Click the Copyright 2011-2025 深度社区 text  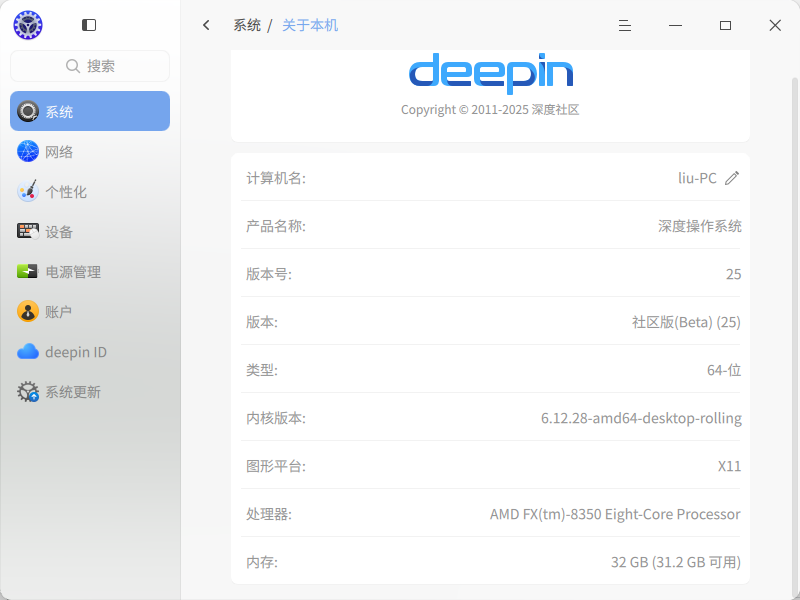click(490, 110)
